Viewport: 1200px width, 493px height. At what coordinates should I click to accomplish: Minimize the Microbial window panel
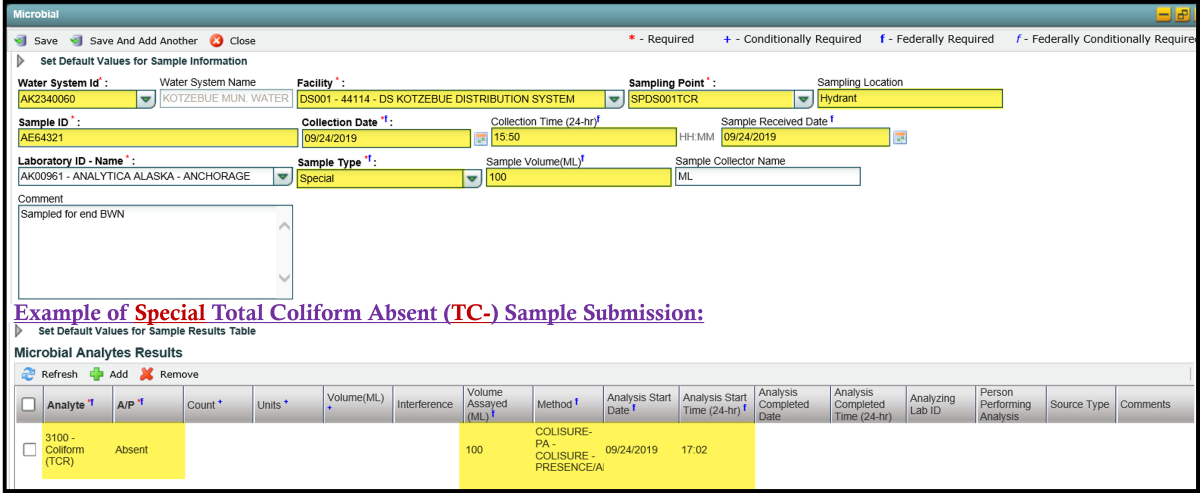[1163, 15]
